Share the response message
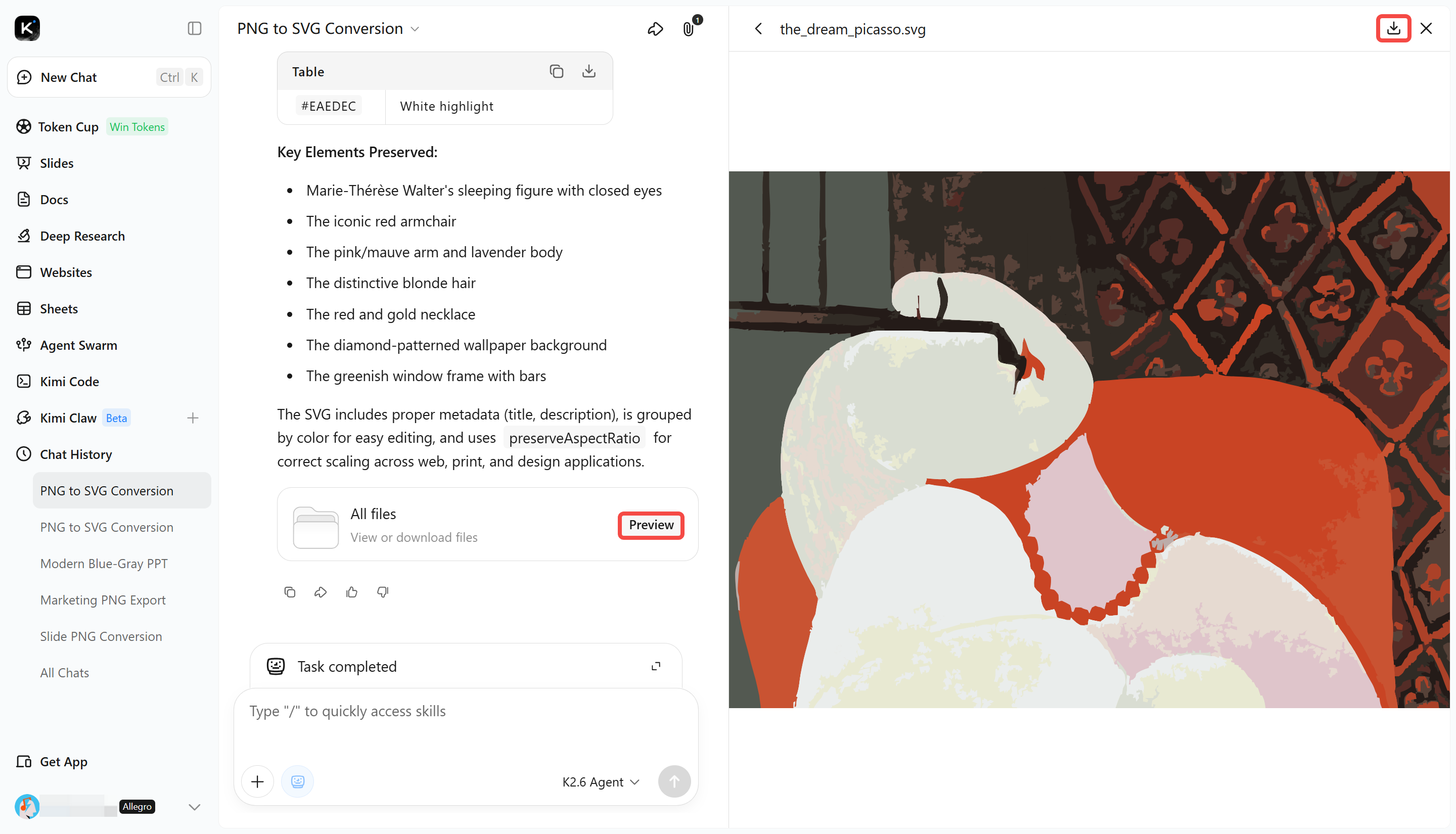The width and height of the screenshot is (1456, 834). 321,592
